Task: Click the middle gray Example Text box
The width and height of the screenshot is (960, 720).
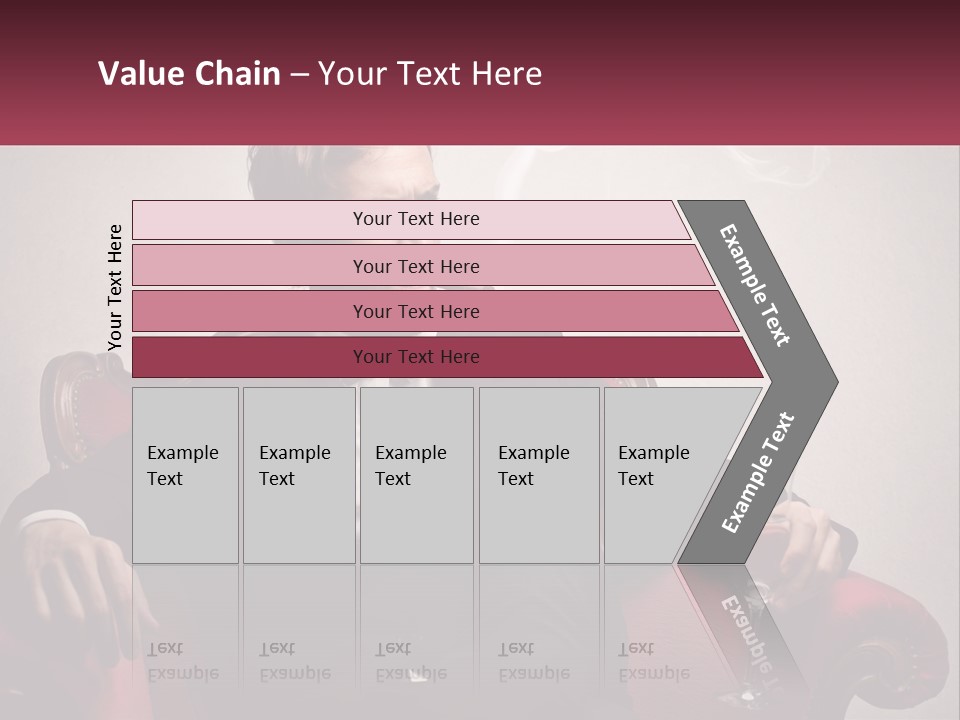Action: click(x=416, y=475)
